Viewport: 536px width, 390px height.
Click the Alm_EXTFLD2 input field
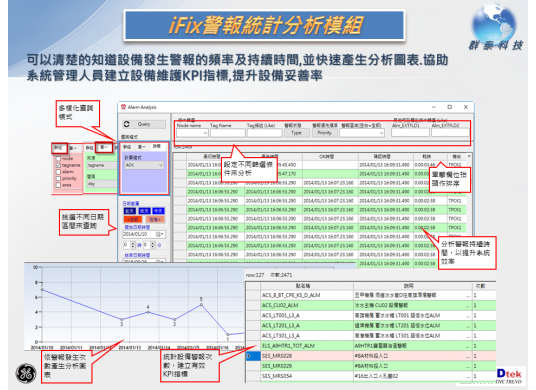(450, 133)
